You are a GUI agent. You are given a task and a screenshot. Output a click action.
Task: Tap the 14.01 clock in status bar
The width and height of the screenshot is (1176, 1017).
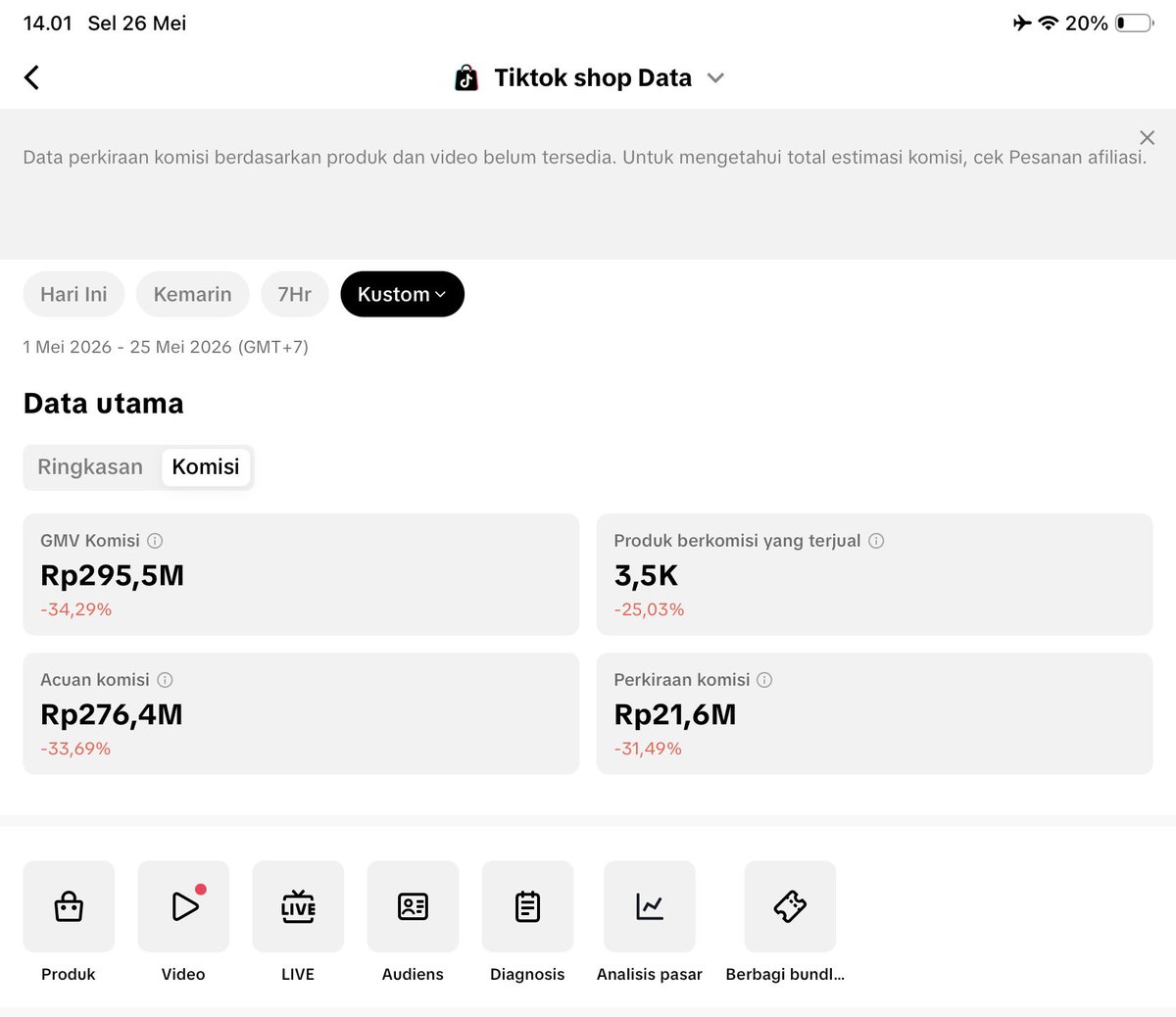[48, 24]
